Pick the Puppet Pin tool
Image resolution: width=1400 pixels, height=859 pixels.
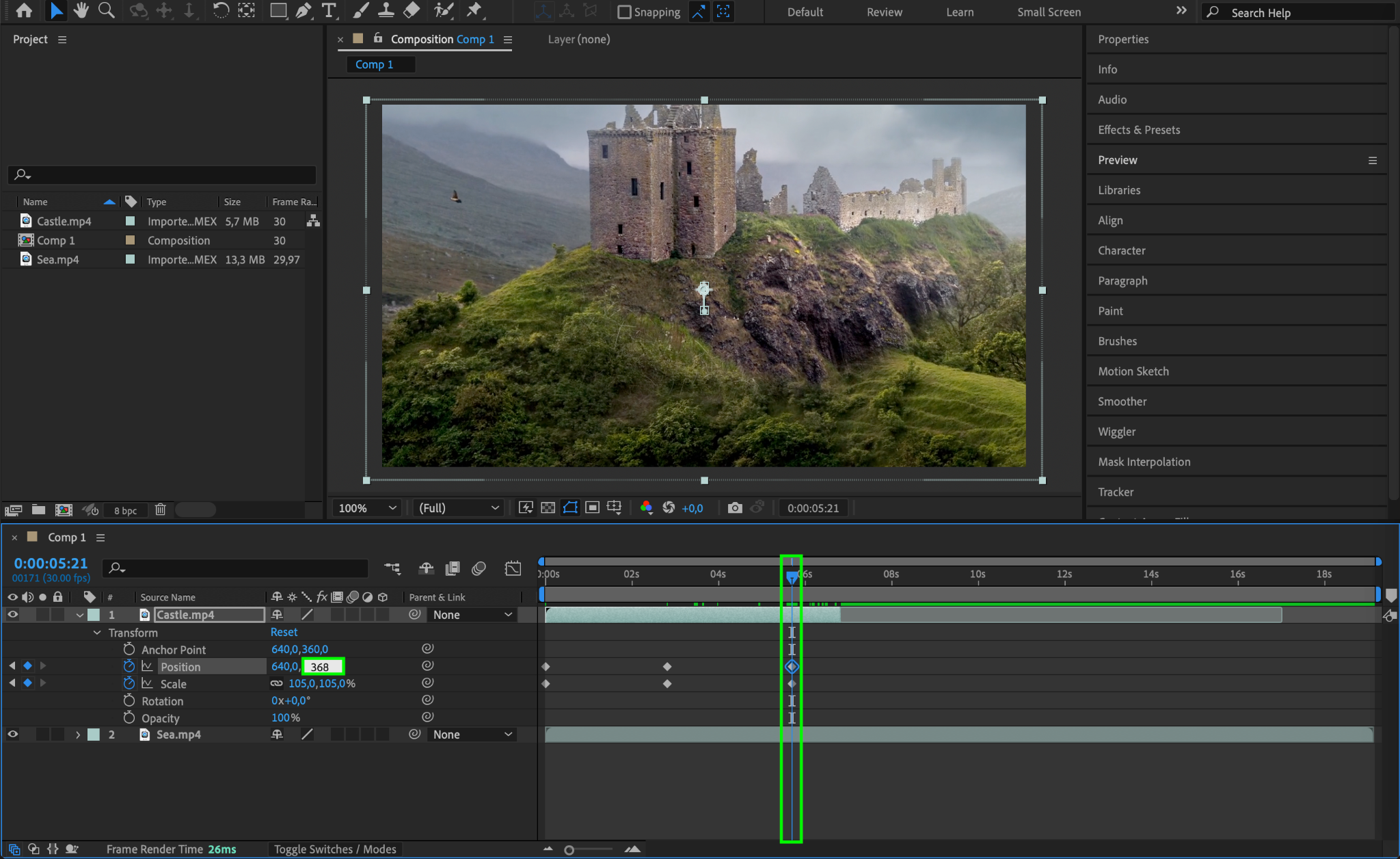(474, 10)
